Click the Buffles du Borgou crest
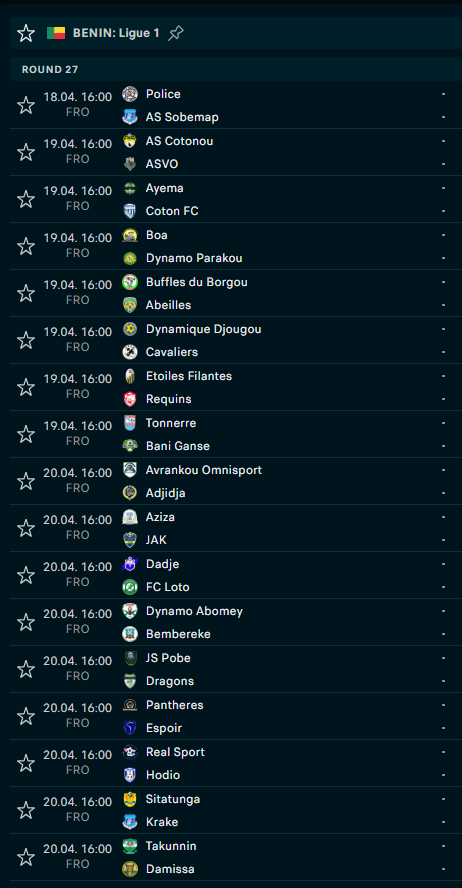The width and height of the screenshot is (462, 888). tap(130, 282)
